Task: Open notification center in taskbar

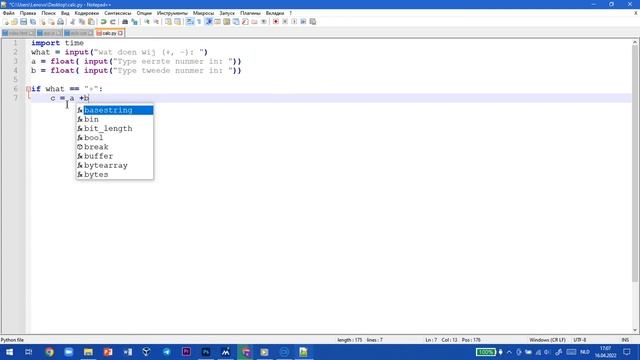Action: (x=627, y=352)
